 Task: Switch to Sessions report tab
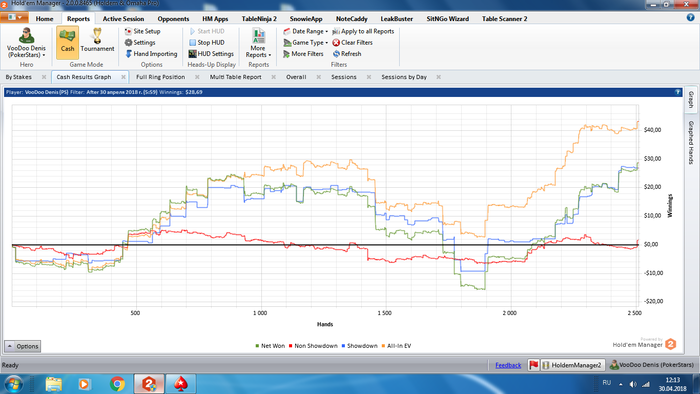point(344,77)
